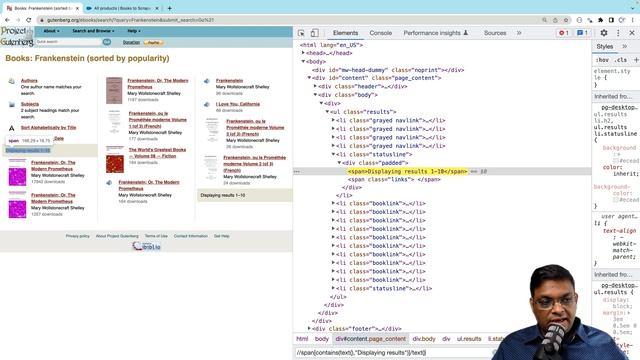The width and height of the screenshot is (640, 360).
Task: Show more DevTools tabs chevron
Action: (x=519, y=33)
